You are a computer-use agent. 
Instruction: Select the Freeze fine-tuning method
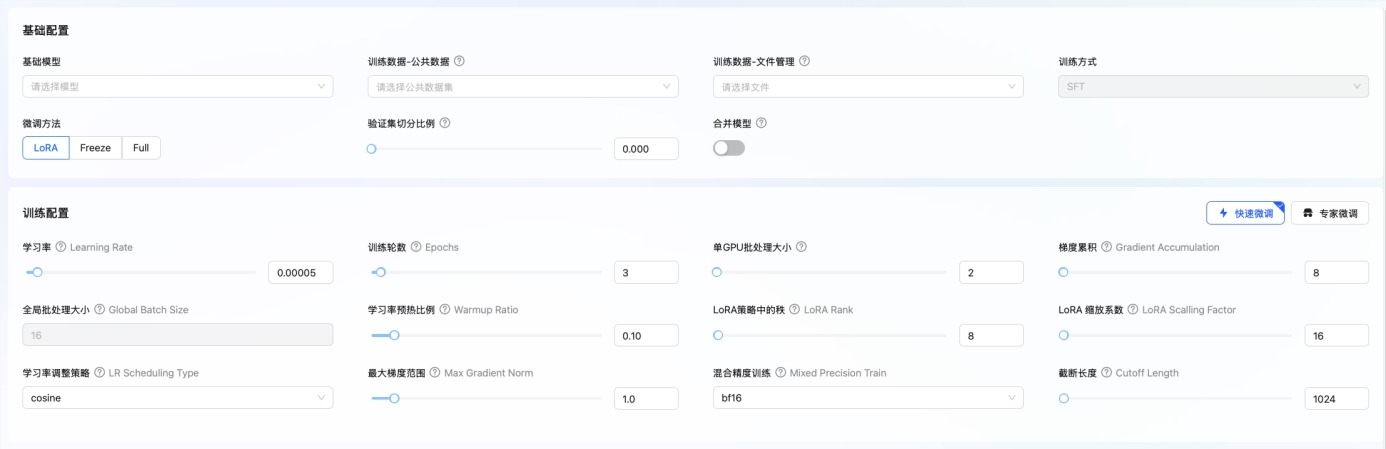pos(95,148)
